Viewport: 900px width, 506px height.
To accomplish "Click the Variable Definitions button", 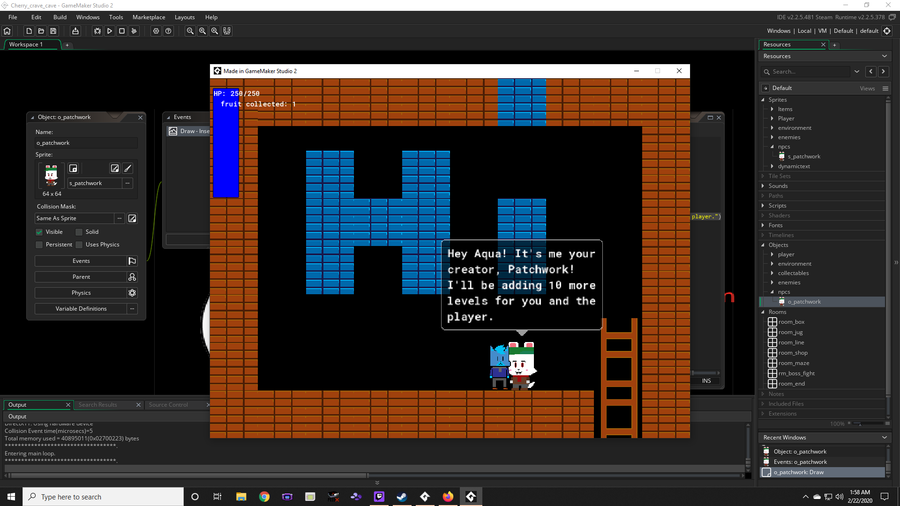I will pos(81,309).
